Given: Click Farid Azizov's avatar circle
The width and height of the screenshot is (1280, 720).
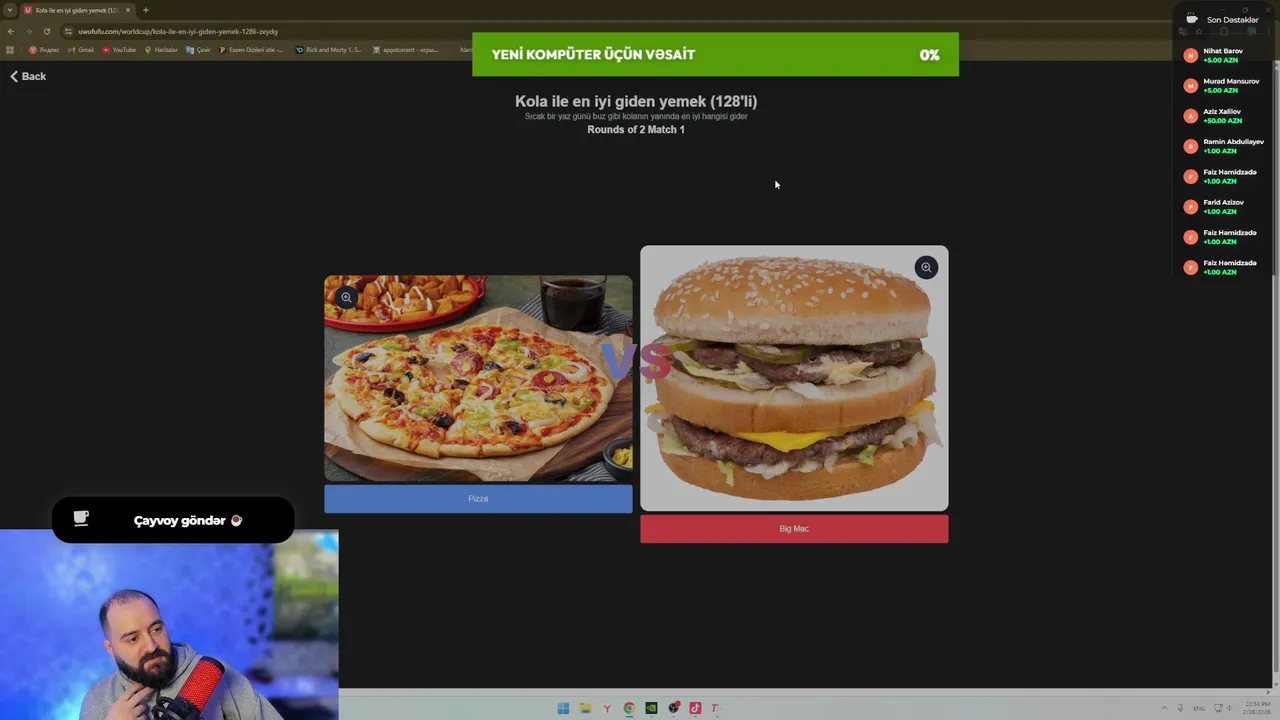Looking at the screenshot, I should (1190, 207).
